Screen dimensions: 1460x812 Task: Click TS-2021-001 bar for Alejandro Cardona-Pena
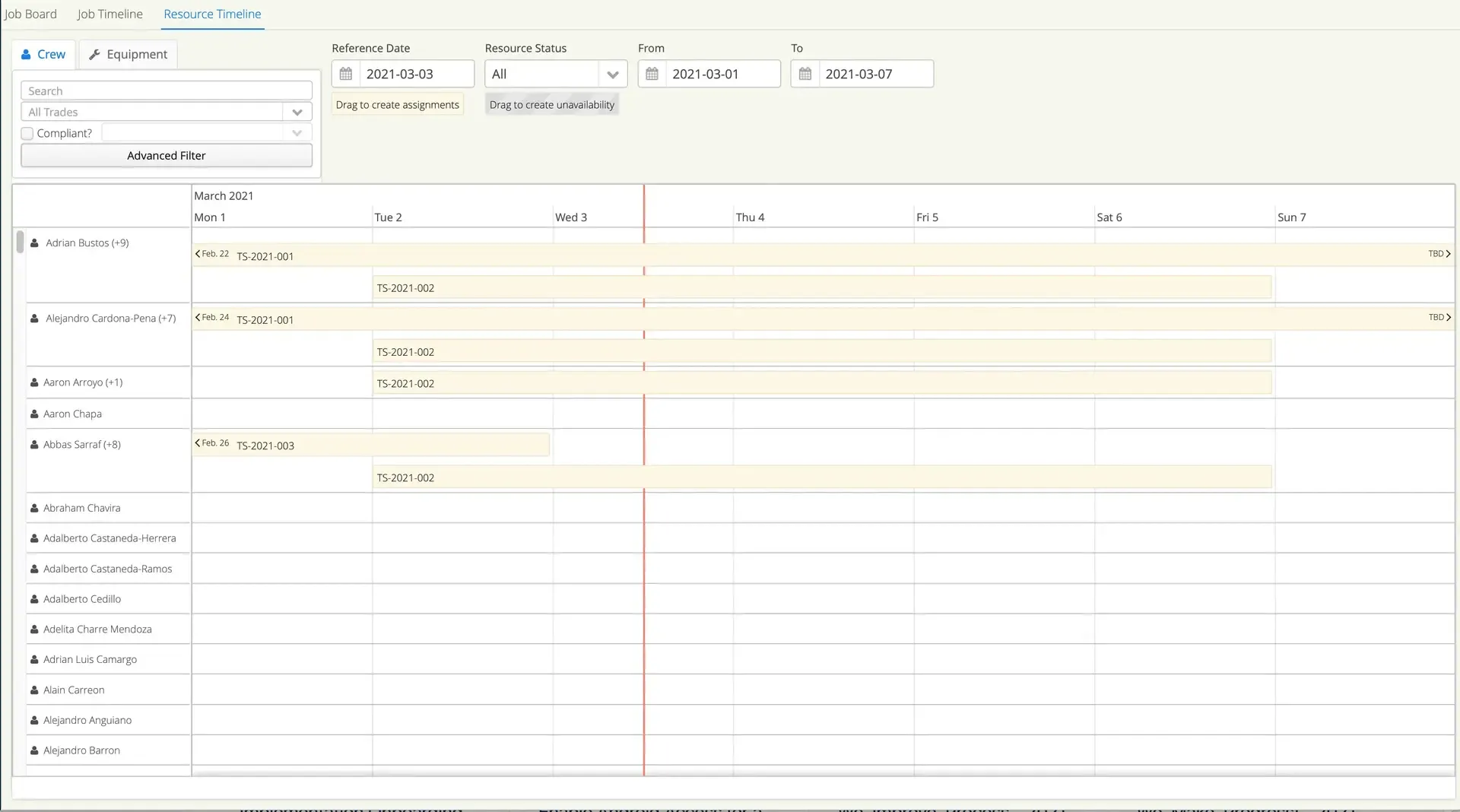[823, 319]
